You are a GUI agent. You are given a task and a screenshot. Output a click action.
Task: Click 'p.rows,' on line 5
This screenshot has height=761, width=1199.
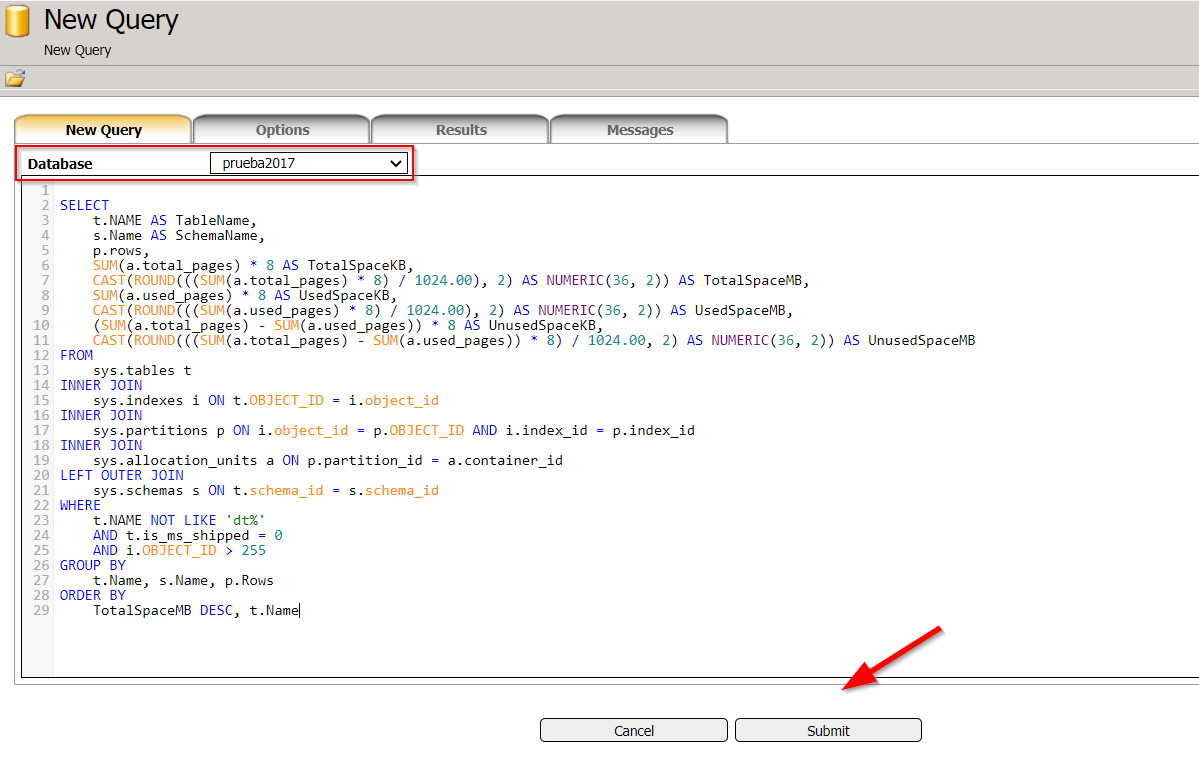[x=121, y=250]
